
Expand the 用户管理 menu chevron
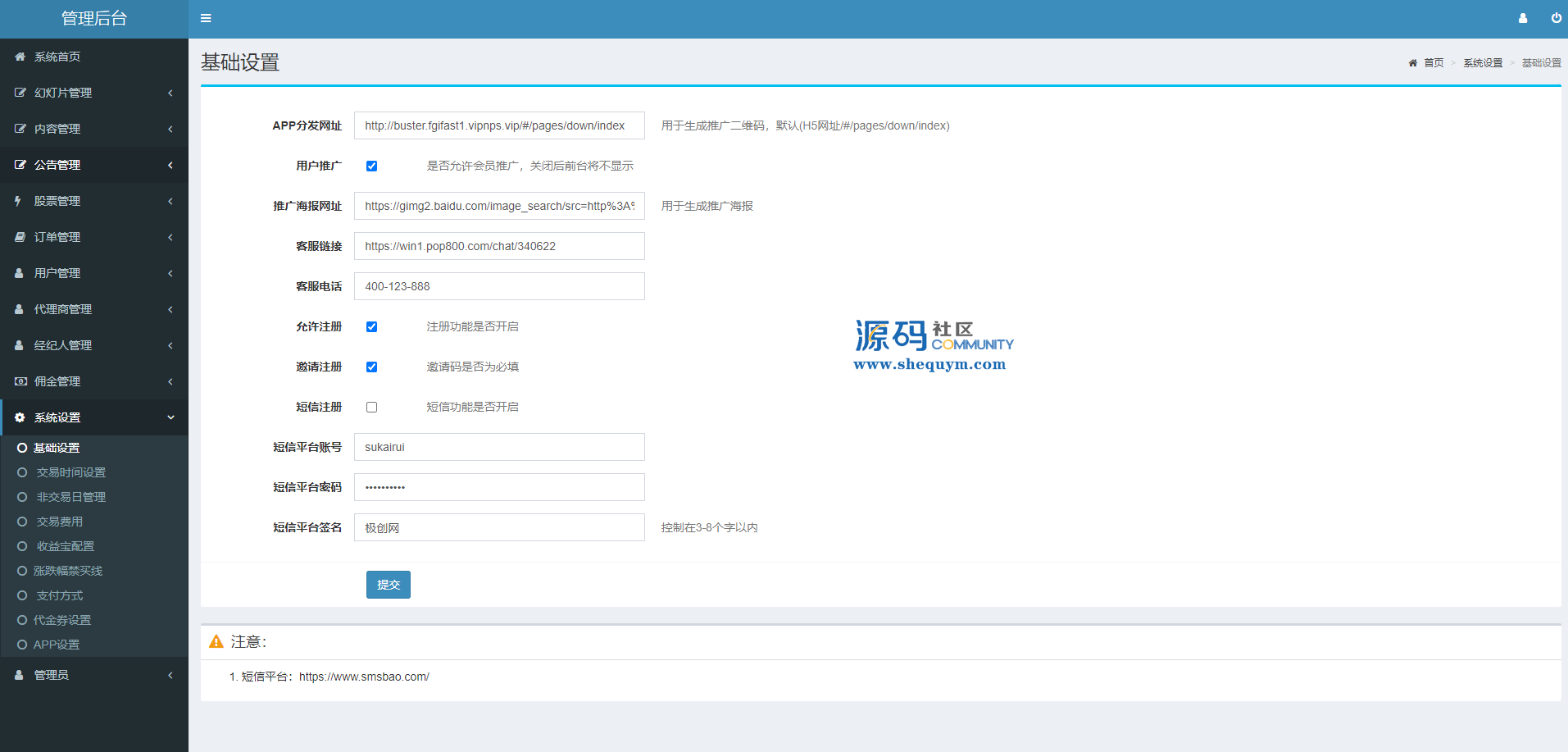point(170,273)
